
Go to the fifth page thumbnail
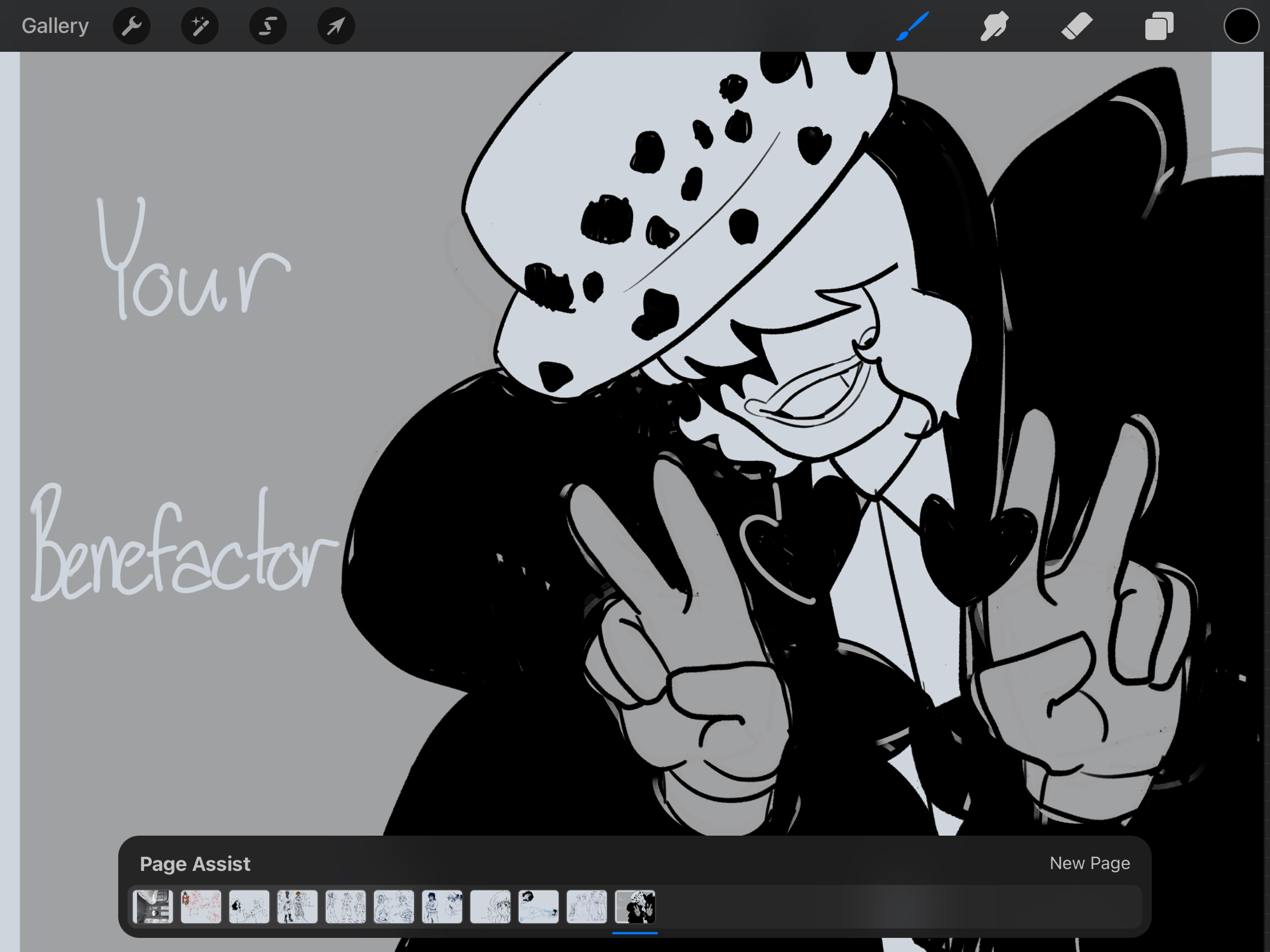[345, 906]
